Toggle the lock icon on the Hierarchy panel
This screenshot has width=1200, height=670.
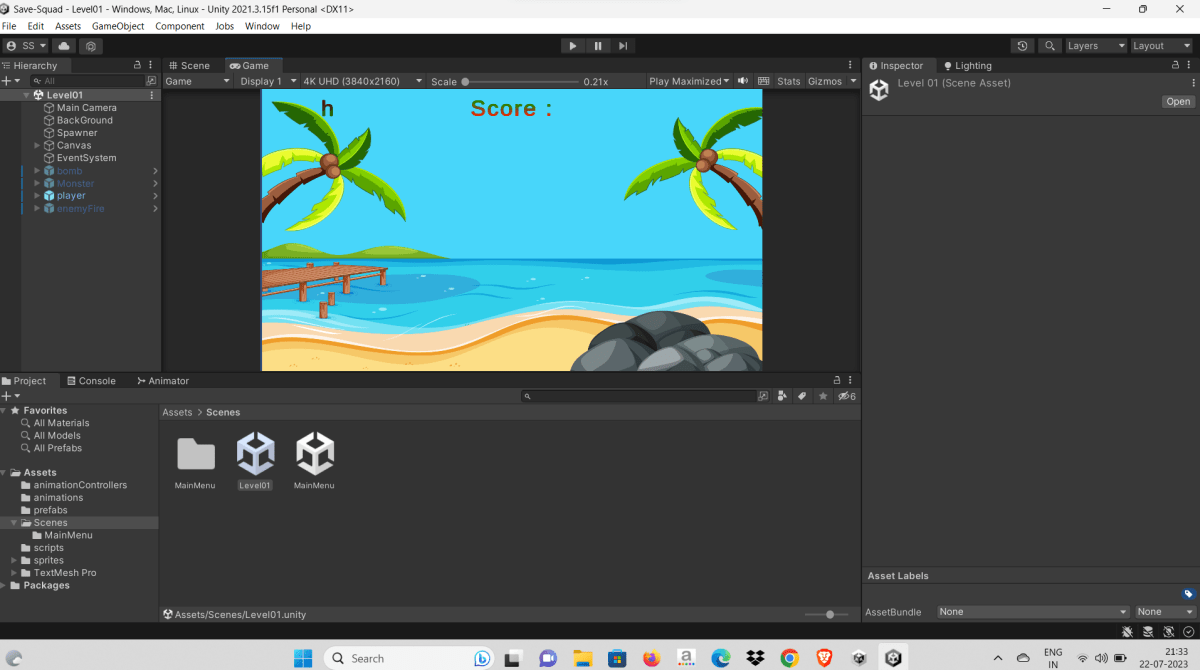click(137, 64)
